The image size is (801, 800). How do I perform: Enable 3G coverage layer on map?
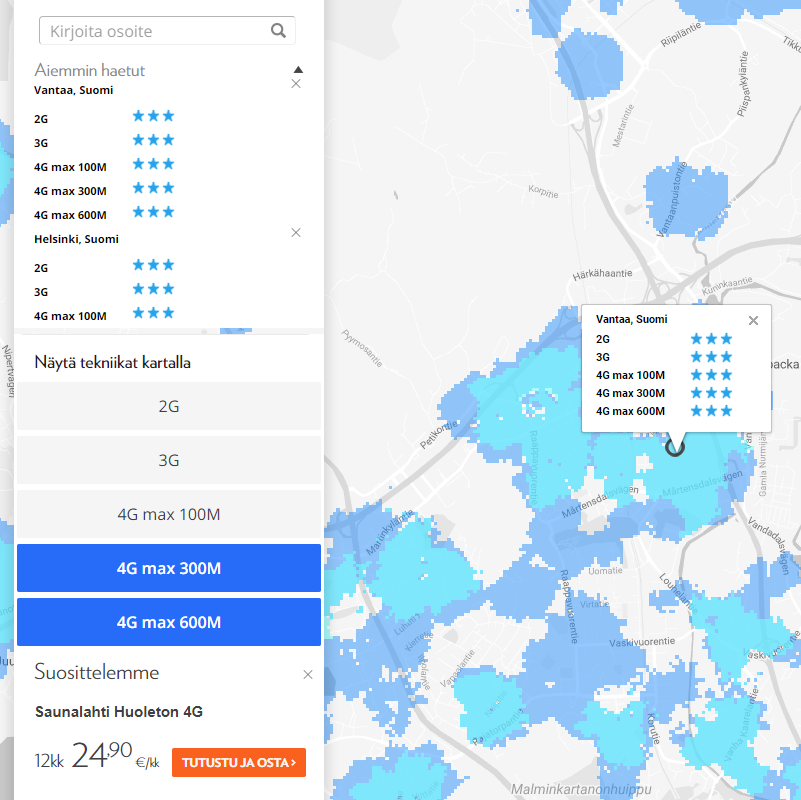click(169, 461)
